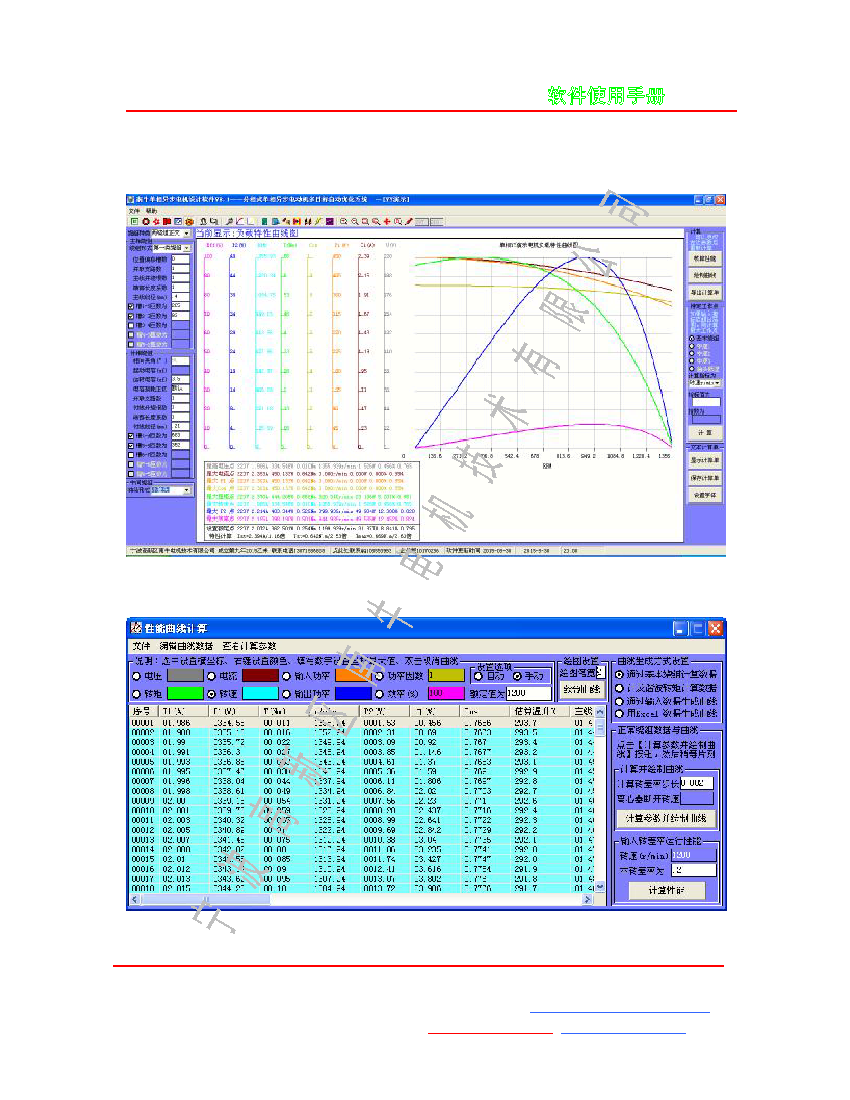This screenshot has height=1100, width=850.
Task: Select the 效率(%) radio button
Action: tap(379, 694)
